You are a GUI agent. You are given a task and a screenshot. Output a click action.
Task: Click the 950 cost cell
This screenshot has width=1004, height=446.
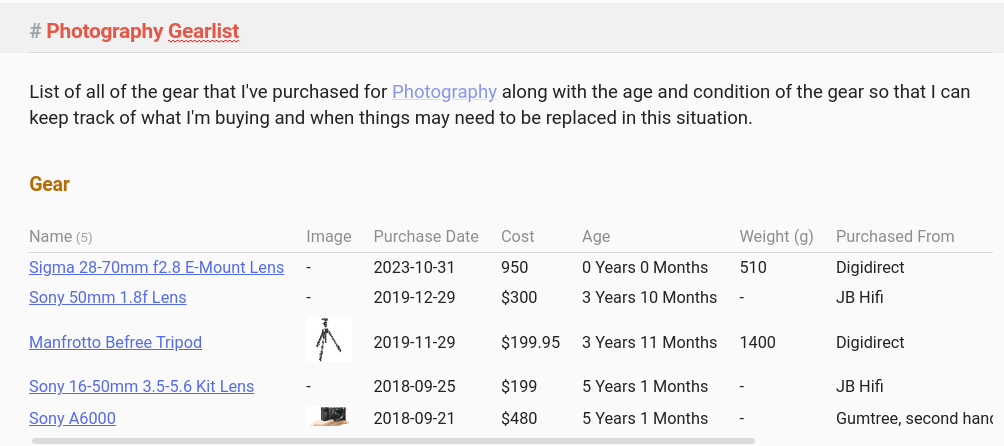tap(515, 267)
